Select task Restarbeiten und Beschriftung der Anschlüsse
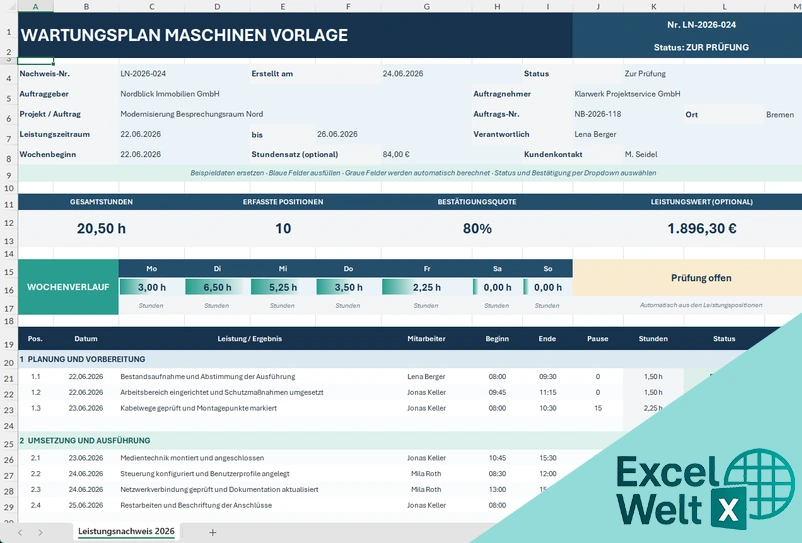 pyautogui.click(x=196, y=505)
